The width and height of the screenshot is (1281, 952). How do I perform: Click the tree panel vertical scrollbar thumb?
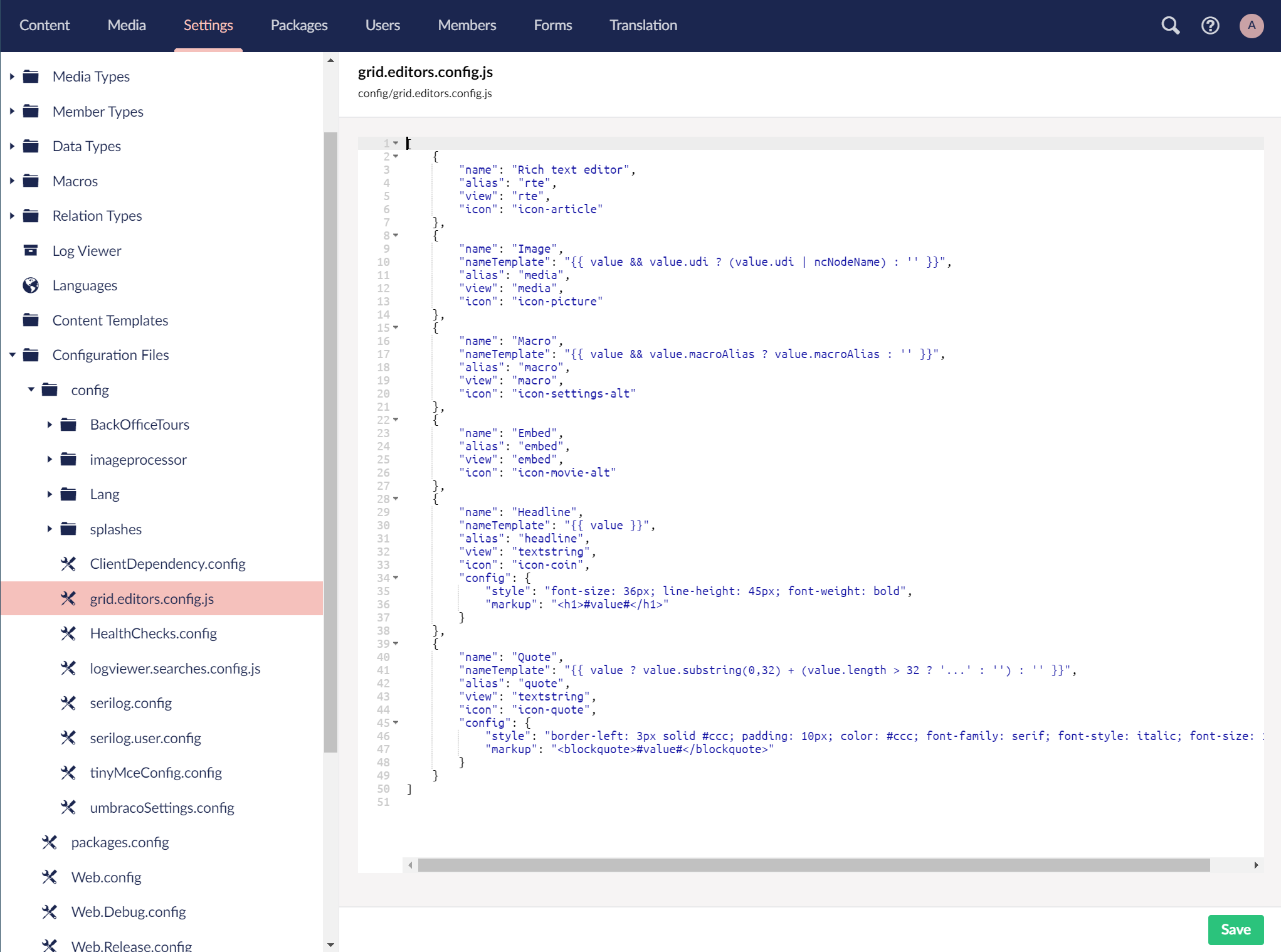point(330,442)
